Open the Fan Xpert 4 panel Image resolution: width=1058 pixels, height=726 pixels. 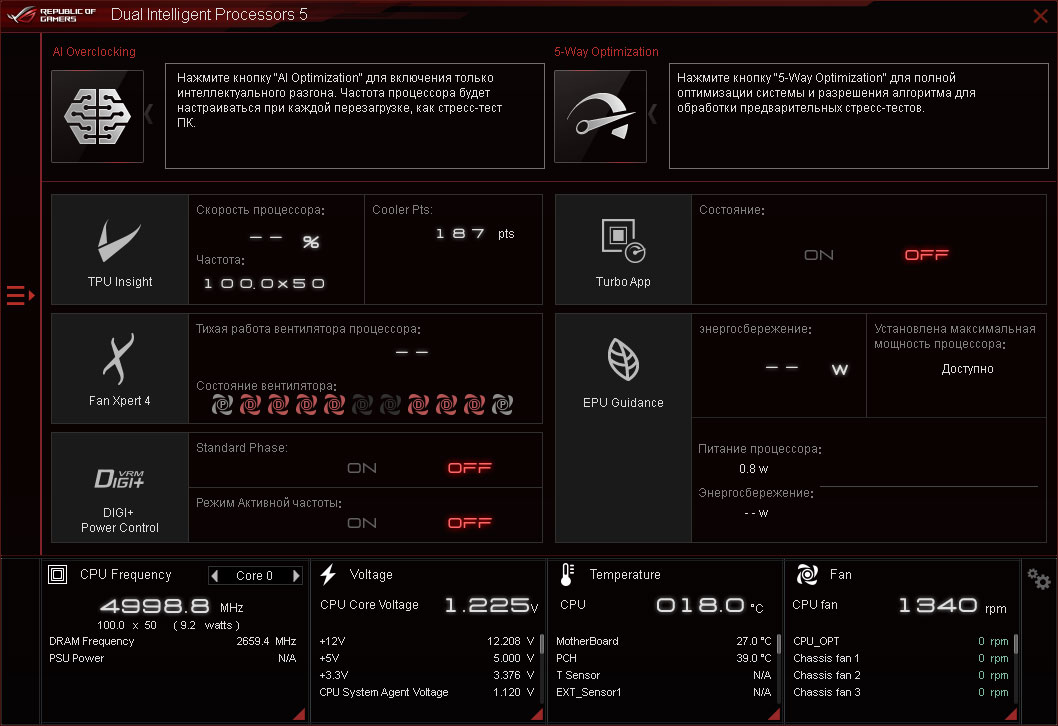(120, 368)
